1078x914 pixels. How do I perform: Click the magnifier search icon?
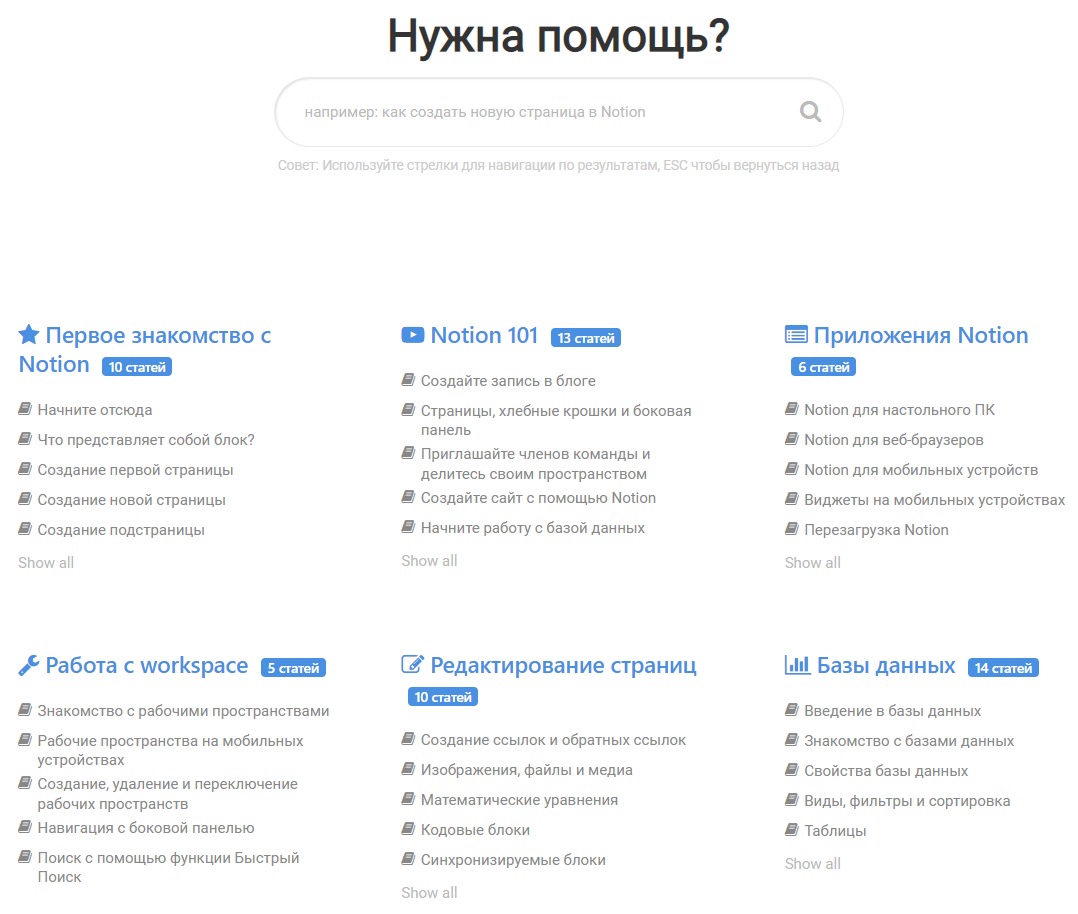coord(810,111)
